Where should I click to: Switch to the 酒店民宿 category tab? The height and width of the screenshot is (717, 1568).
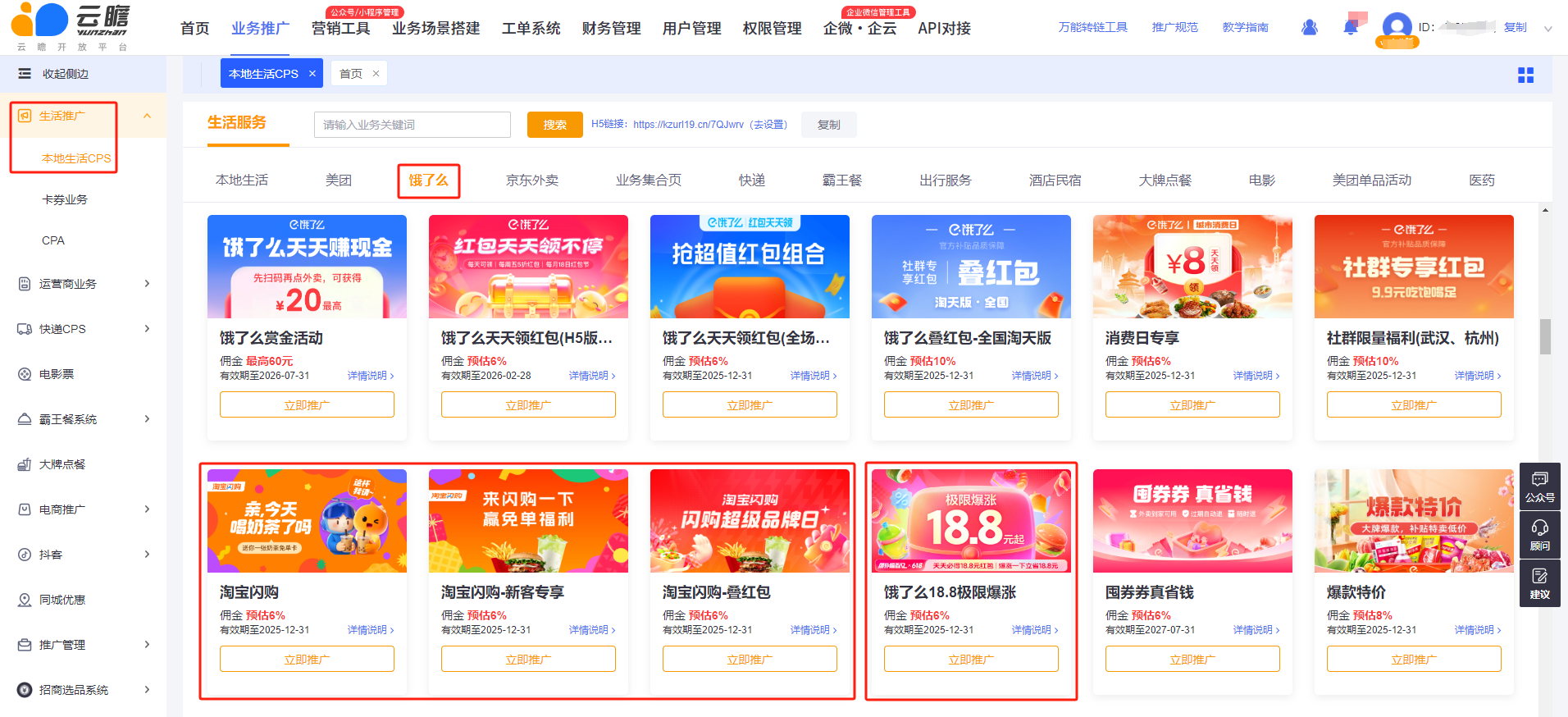[x=1055, y=180]
